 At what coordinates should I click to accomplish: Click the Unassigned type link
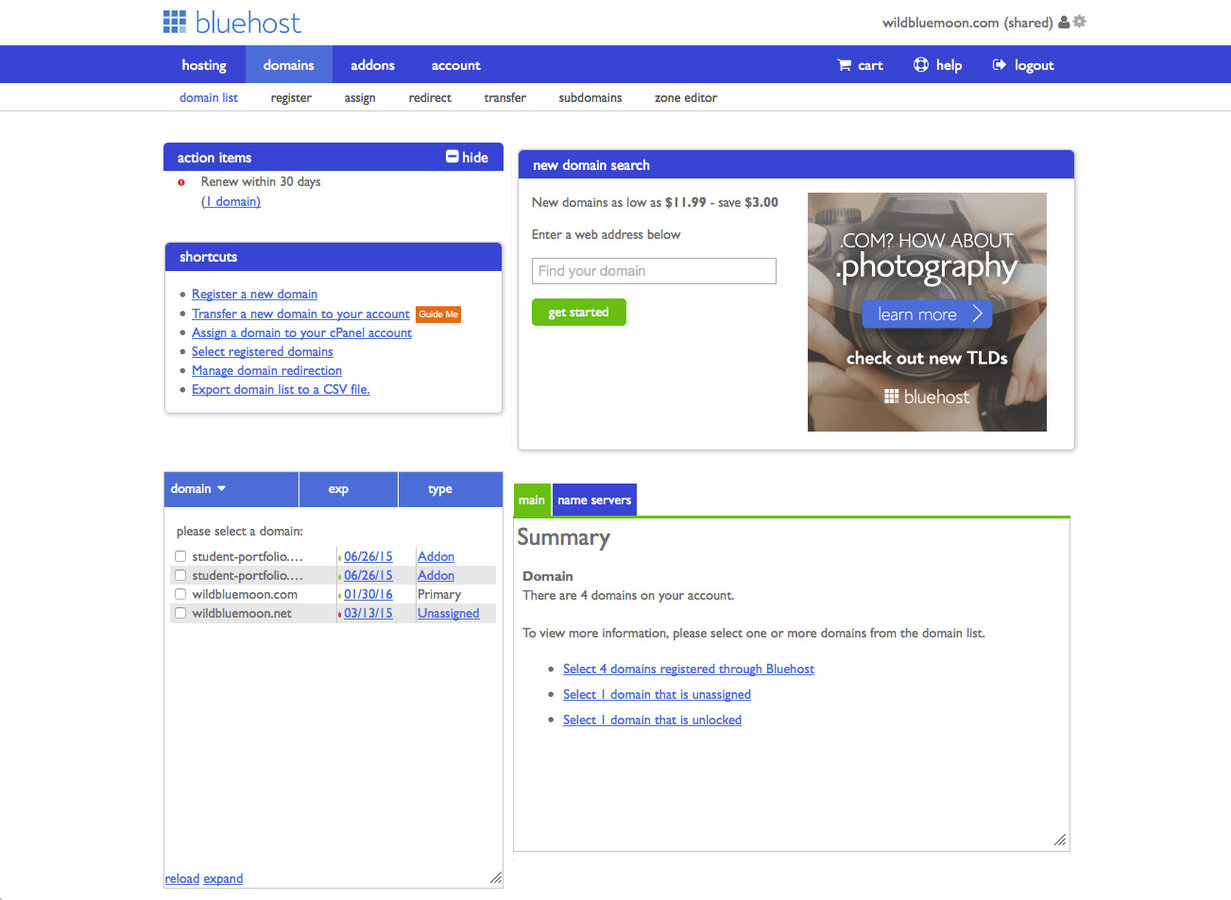coord(448,613)
